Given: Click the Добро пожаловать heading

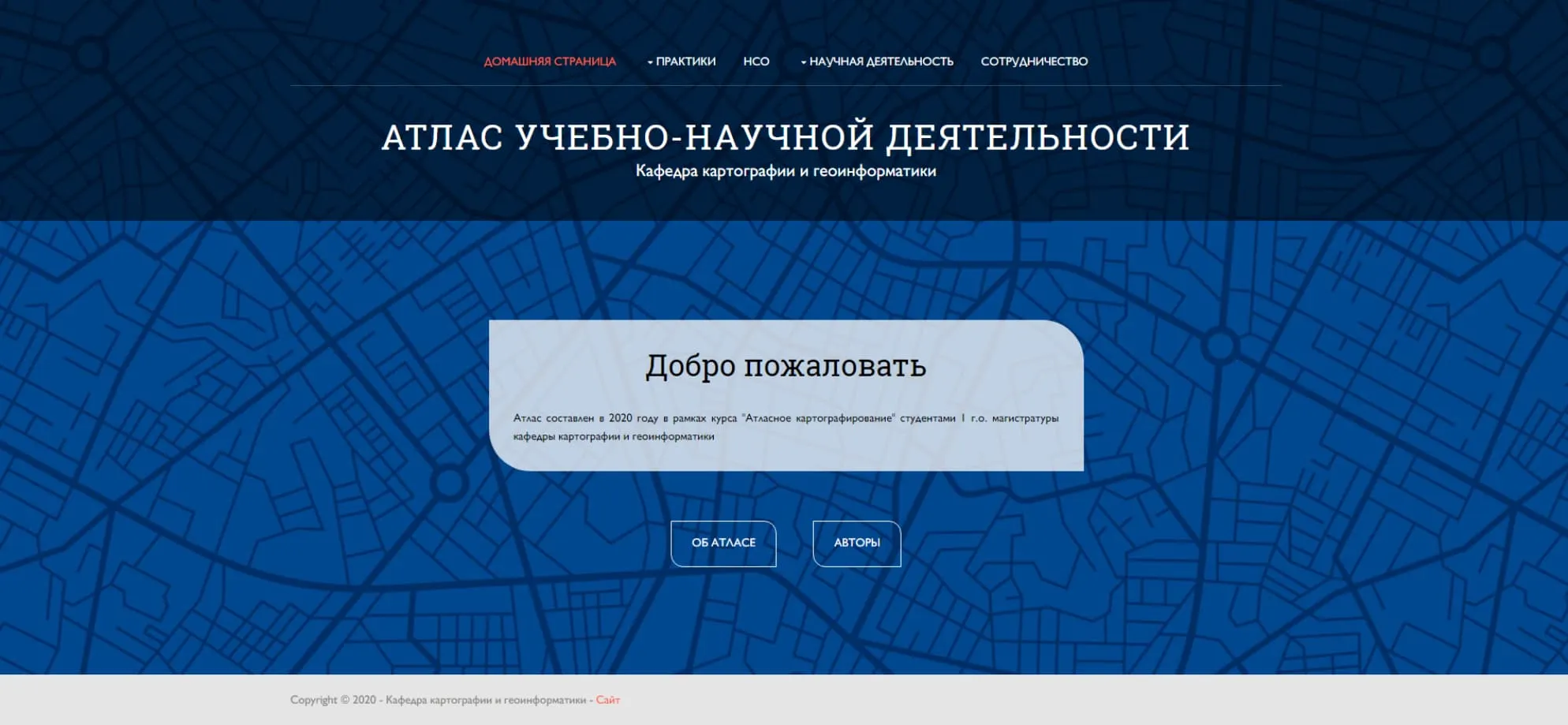Looking at the screenshot, I should tap(785, 366).
